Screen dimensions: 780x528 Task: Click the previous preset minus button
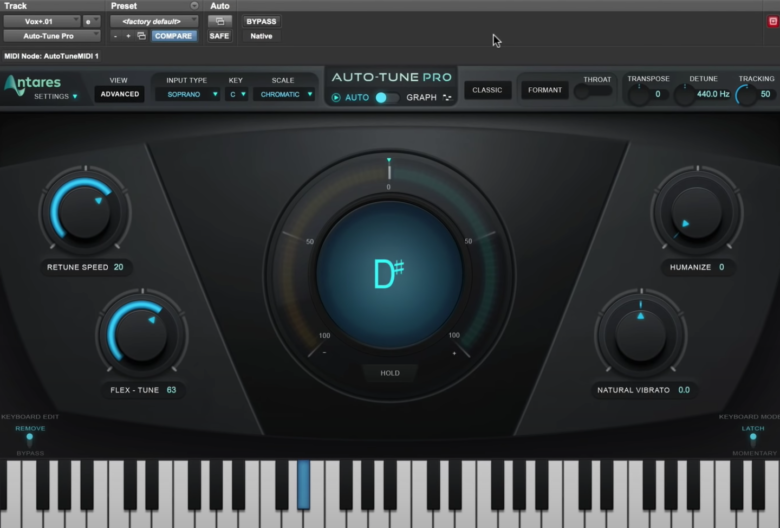[115, 36]
